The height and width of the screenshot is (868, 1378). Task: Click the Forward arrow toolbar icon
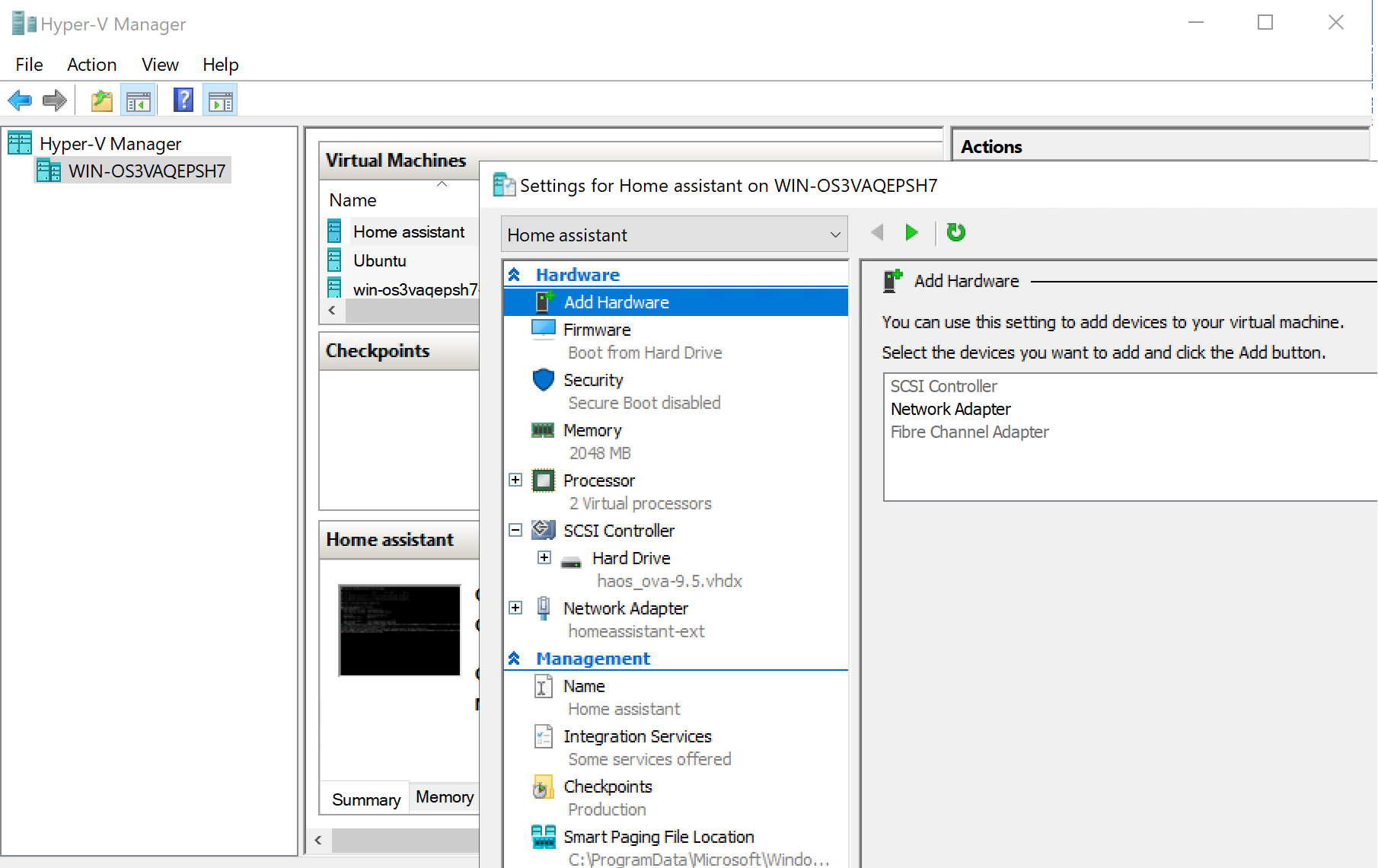click(55, 101)
